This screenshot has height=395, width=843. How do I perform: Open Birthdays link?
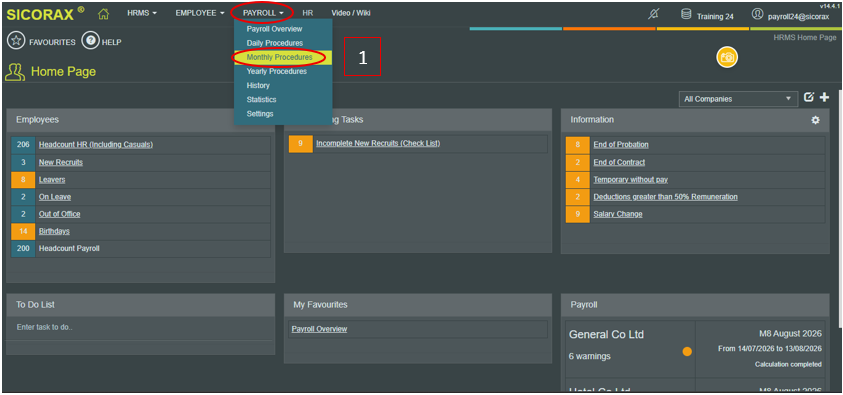(54, 231)
